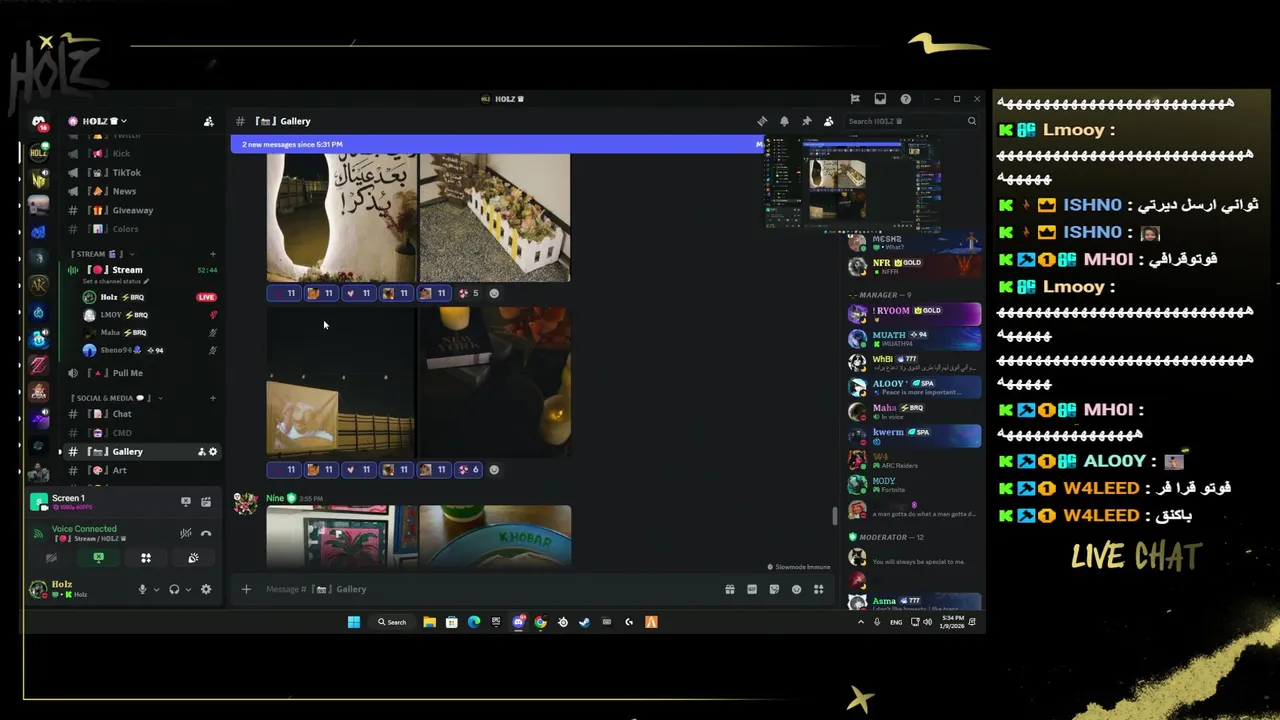Start an activity in voice panel
This screenshot has width=1280, height=720.
click(146, 558)
